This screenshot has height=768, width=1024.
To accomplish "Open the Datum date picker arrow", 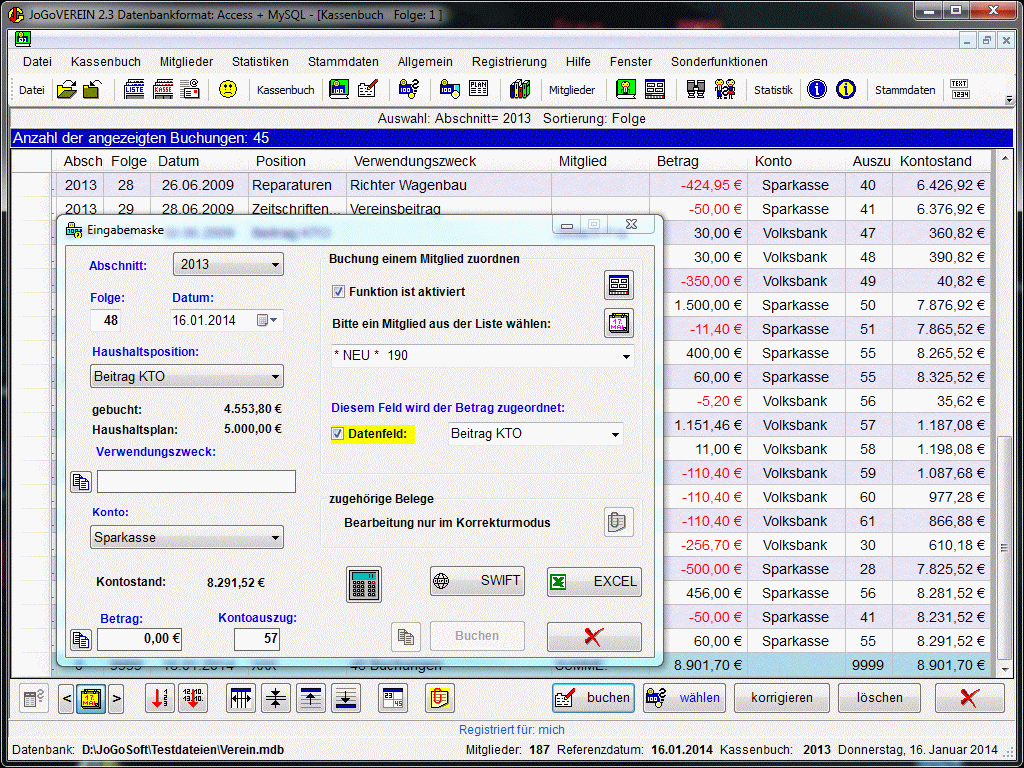I will (273, 320).
